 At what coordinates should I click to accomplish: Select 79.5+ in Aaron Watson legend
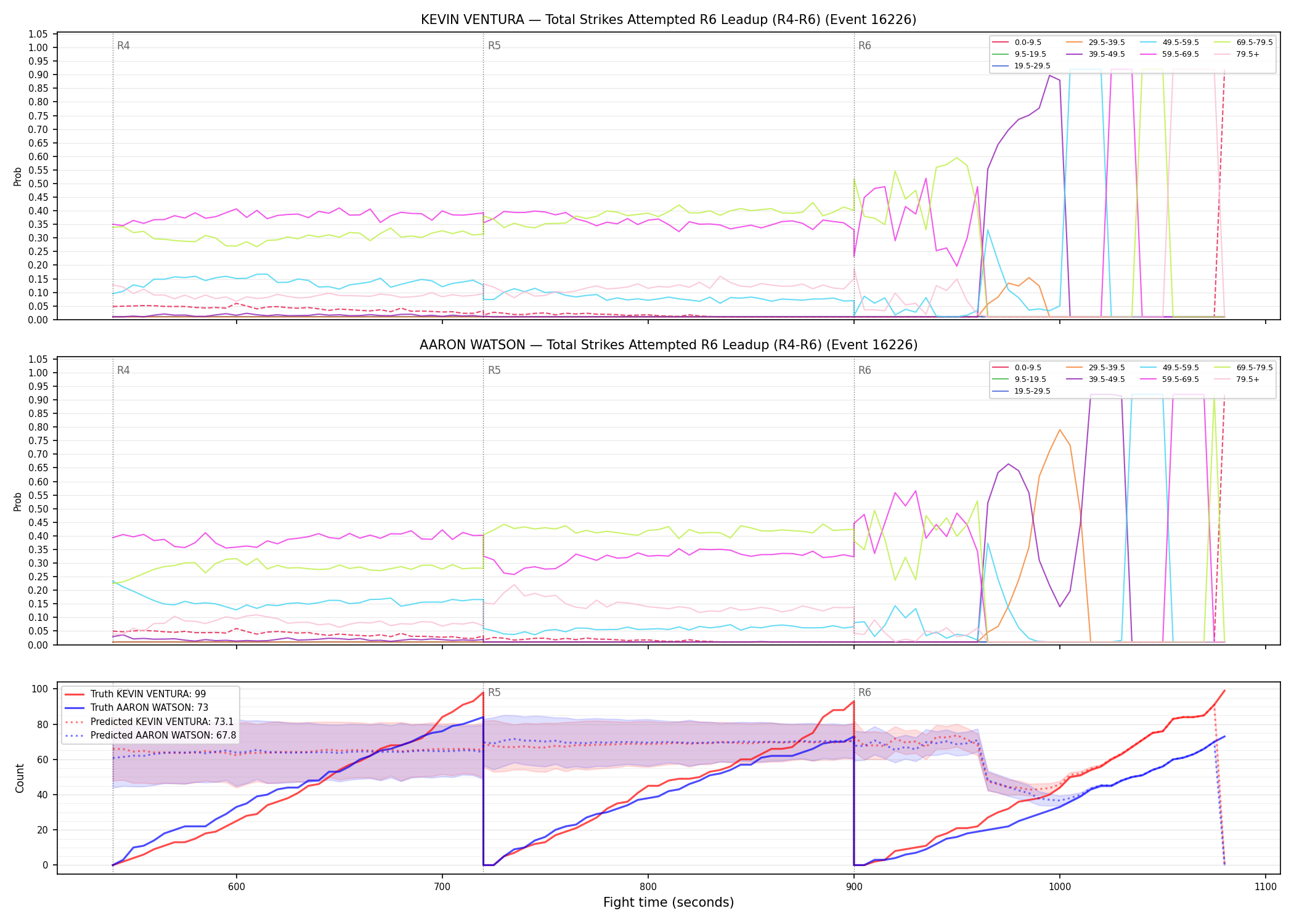(1237, 379)
